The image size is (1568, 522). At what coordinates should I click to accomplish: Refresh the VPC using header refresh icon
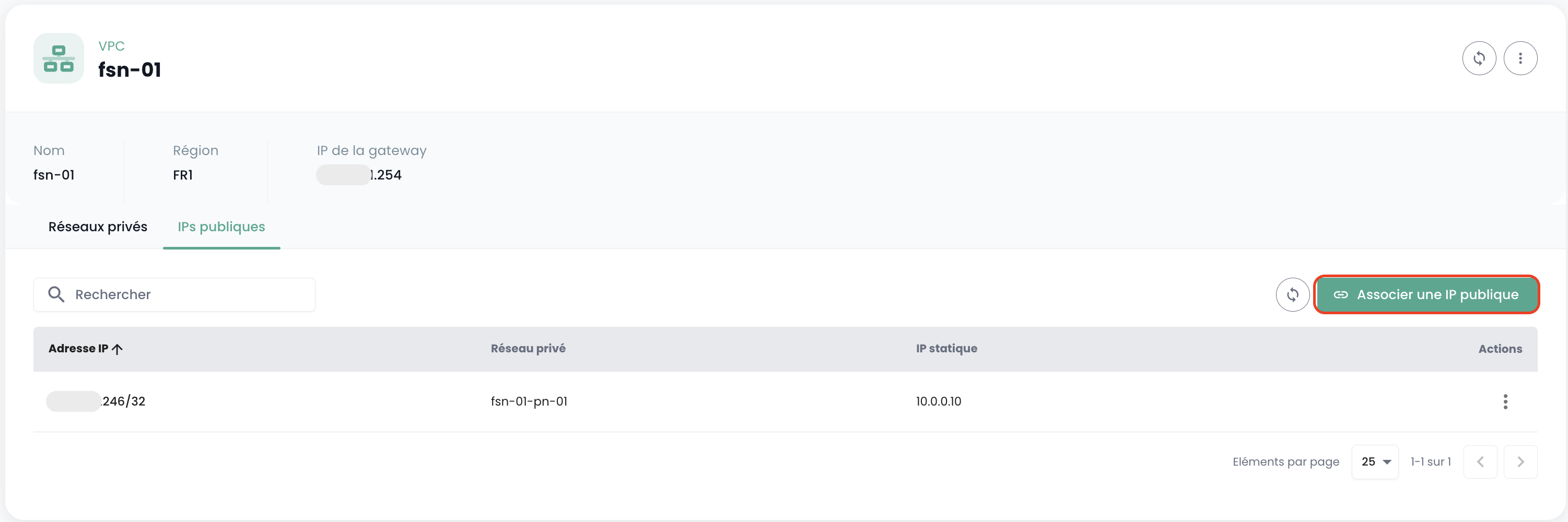(x=1479, y=58)
